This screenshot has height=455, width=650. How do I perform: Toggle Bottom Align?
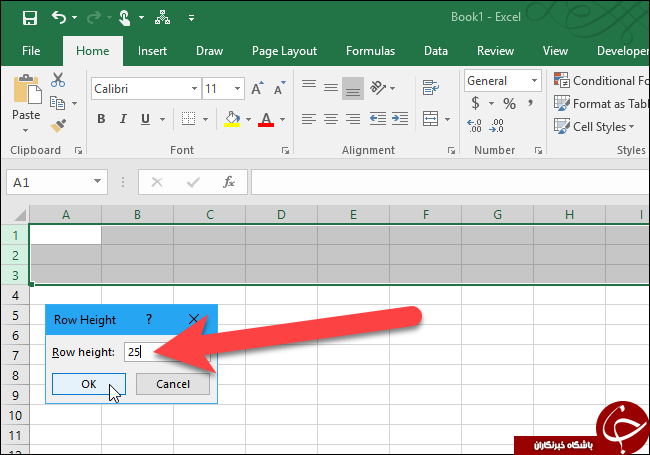pos(353,88)
